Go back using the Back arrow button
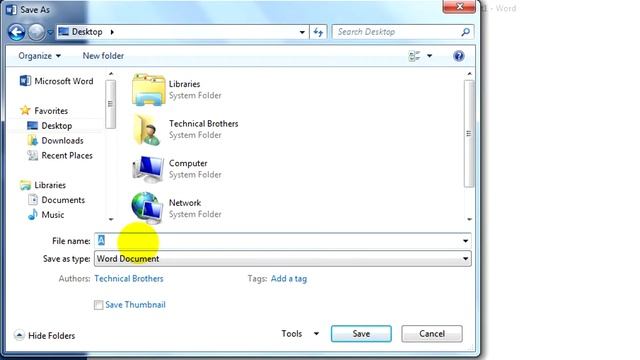The height and width of the screenshot is (360, 640). click(x=16, y=32)
